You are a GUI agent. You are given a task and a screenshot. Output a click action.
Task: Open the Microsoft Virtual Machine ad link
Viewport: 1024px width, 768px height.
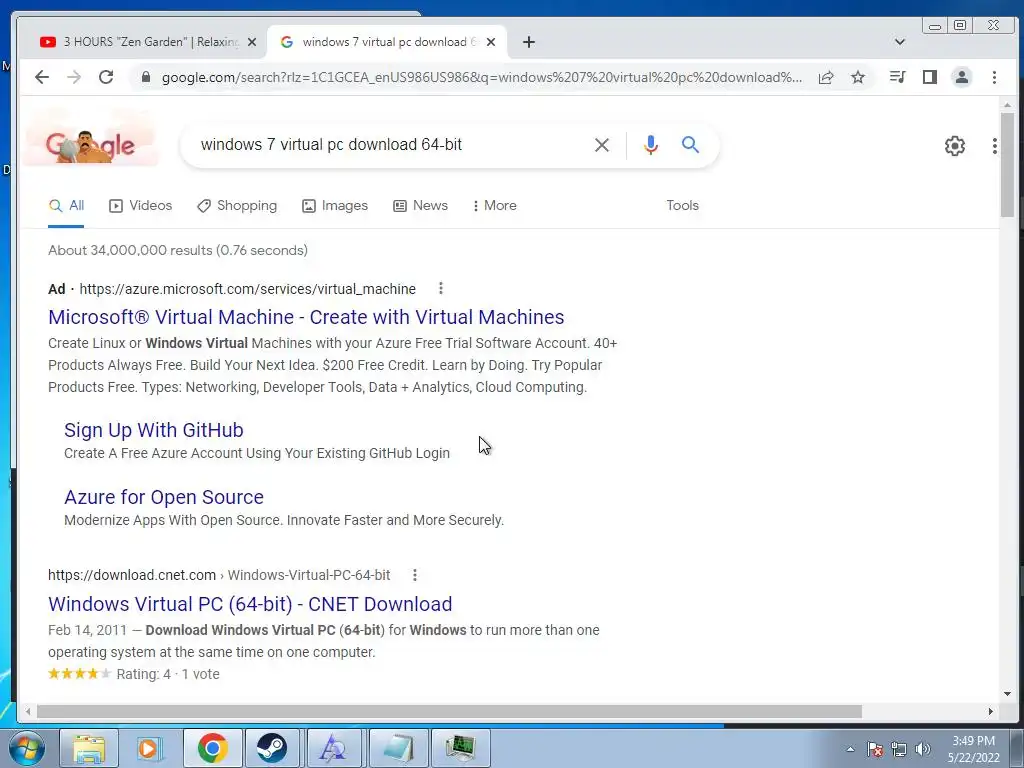pos(306,317)
